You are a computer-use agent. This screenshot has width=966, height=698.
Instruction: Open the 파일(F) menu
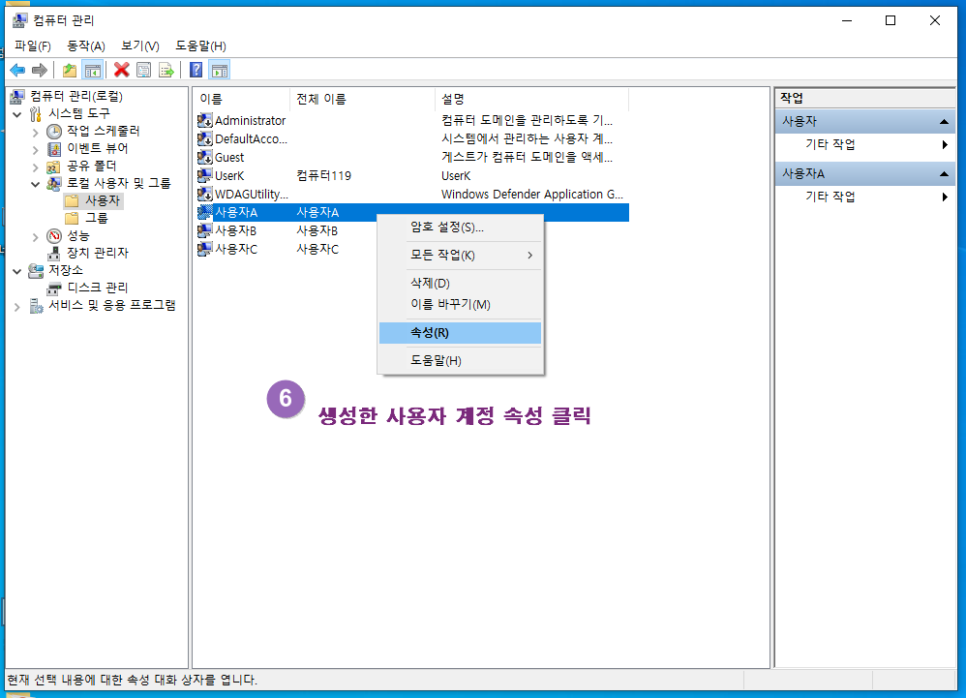33,46
